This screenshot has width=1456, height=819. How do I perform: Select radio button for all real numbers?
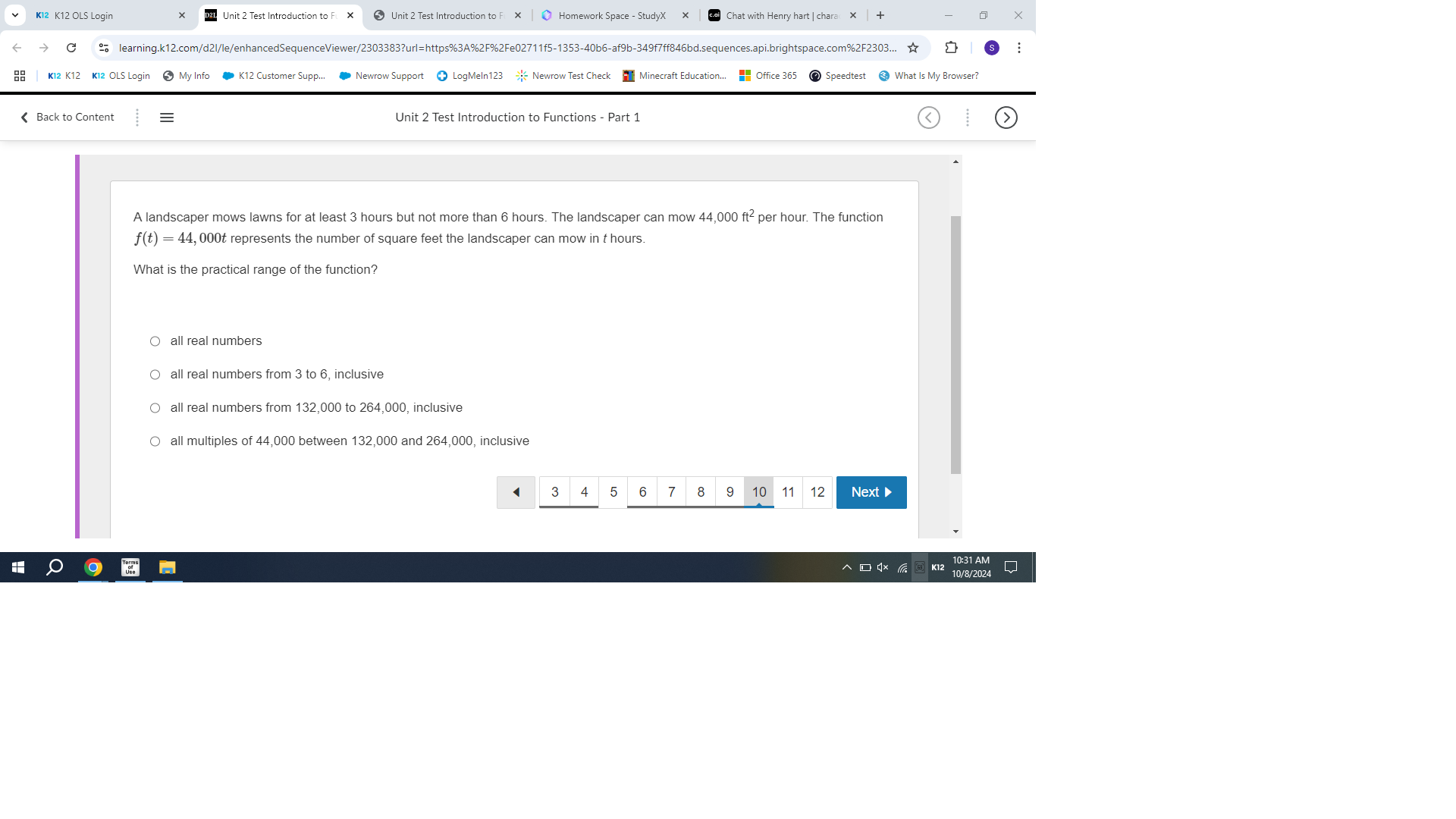[154, 340]
